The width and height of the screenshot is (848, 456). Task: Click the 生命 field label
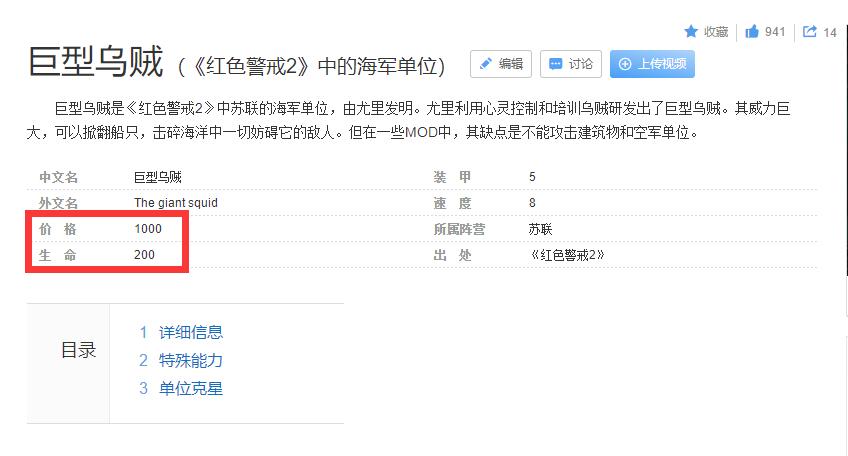coord(58,255)
